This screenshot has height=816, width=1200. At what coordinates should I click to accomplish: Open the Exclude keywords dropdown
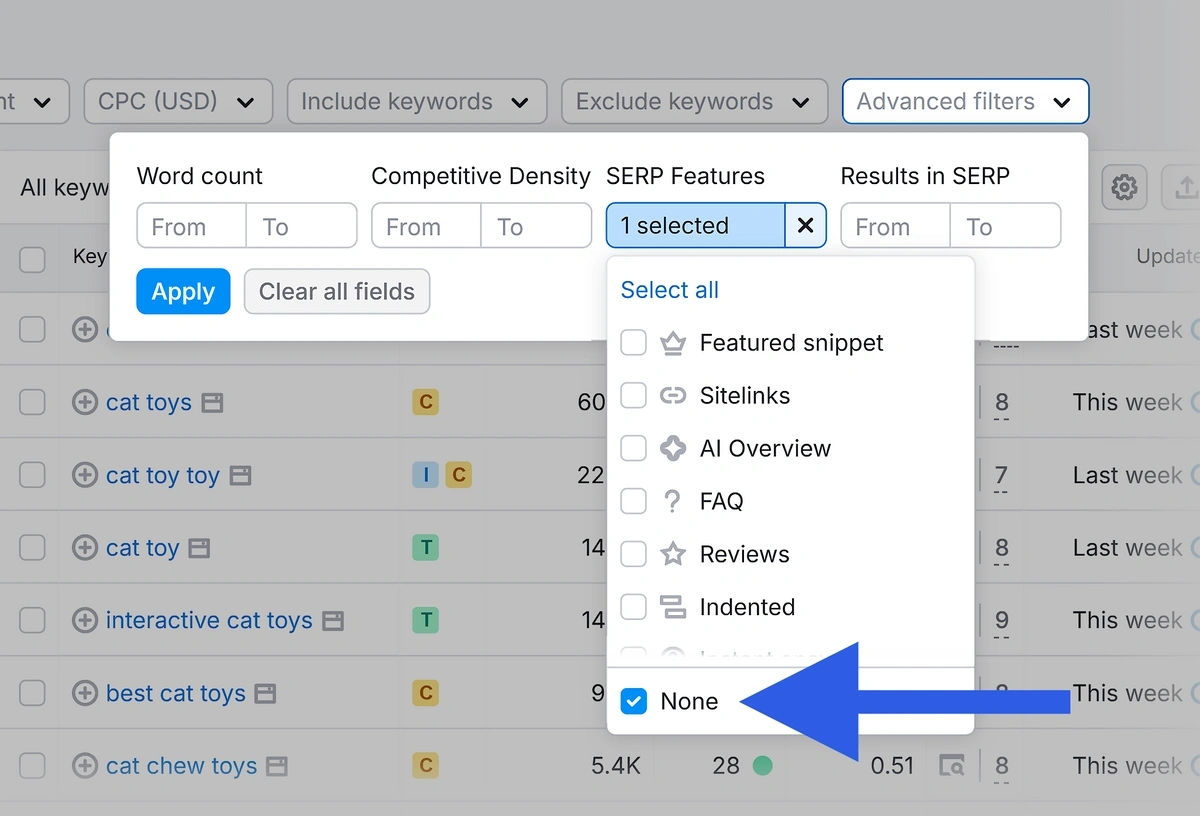tap(695, 102)
